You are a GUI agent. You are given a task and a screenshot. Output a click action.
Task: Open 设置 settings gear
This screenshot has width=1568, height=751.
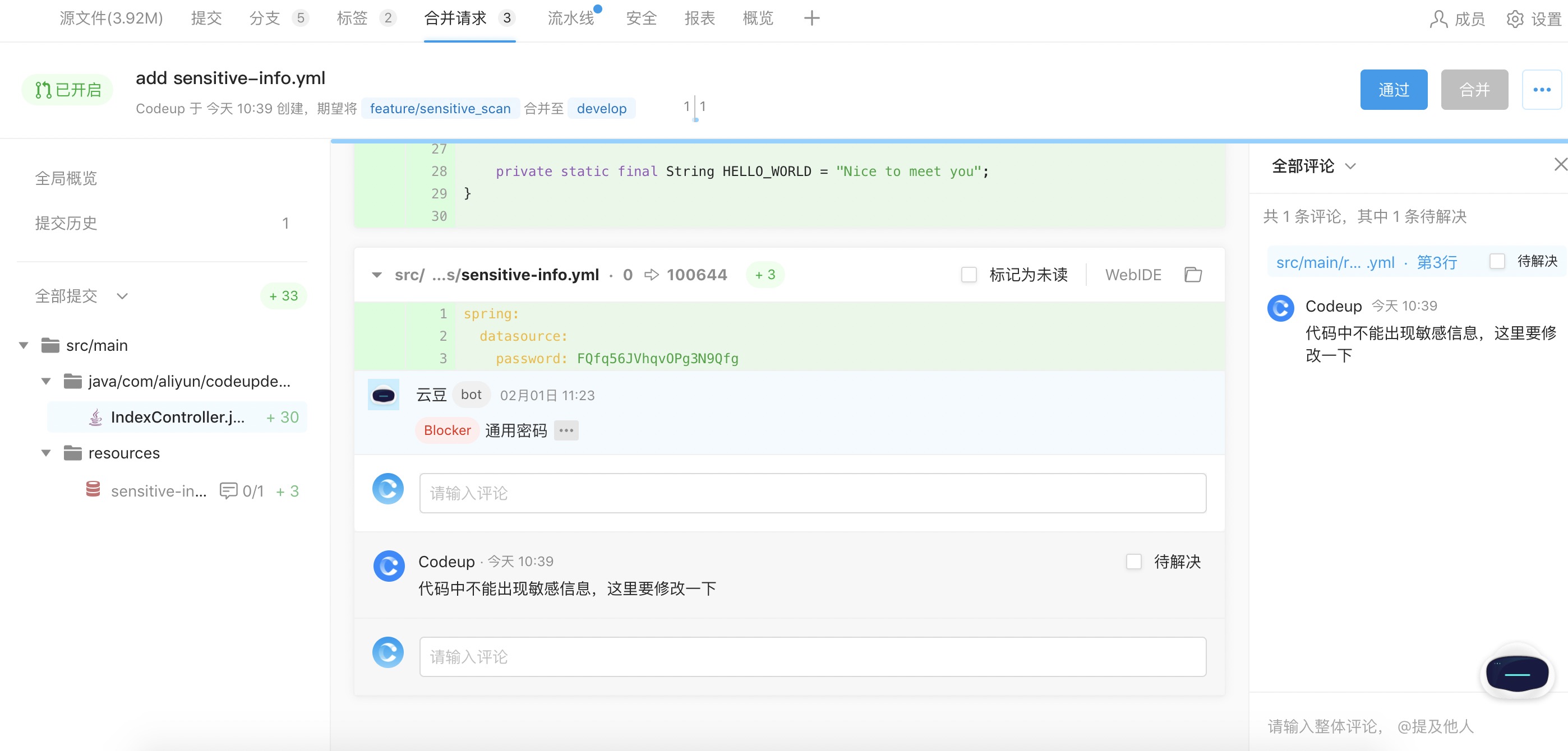pos(1534,20)
